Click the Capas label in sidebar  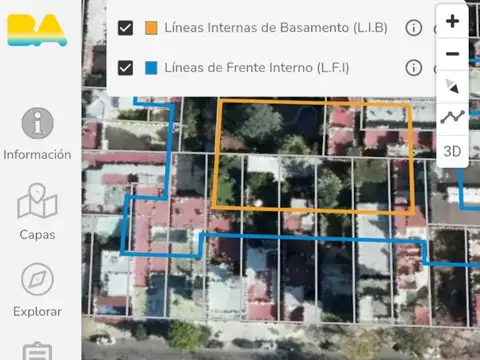(x=37, y=235)
